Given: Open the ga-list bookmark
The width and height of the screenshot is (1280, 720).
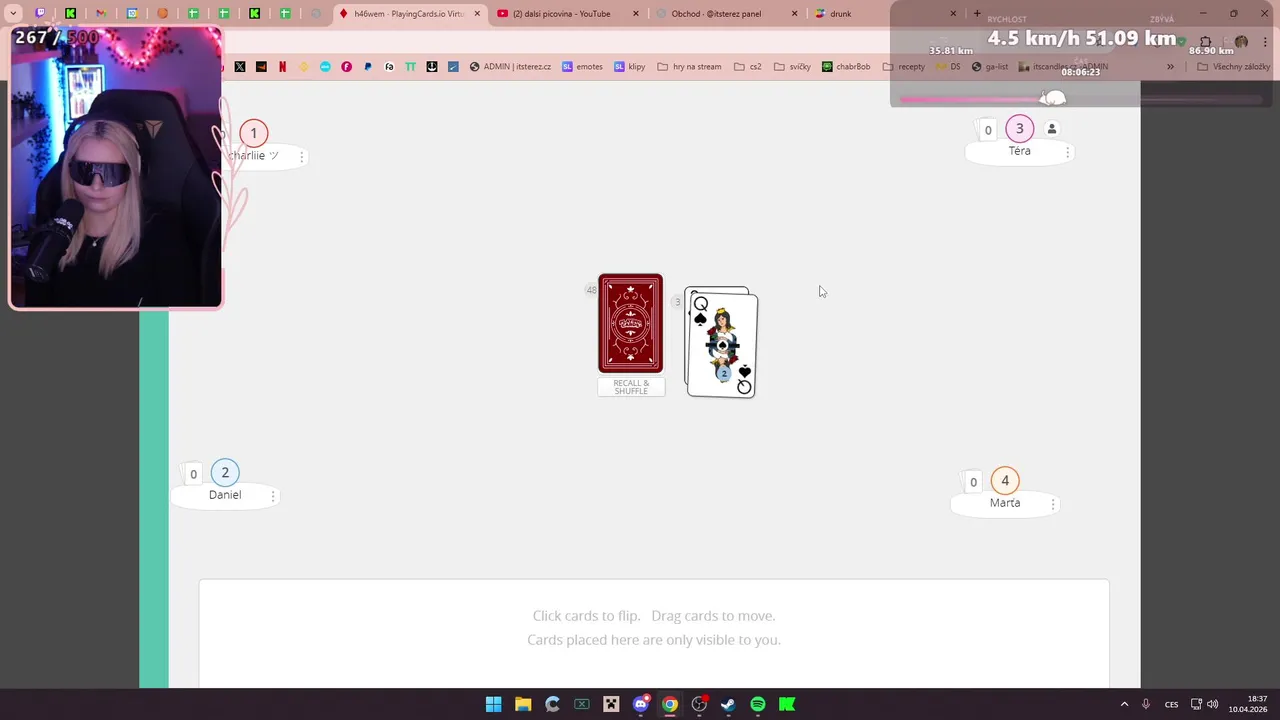Looking at the screenshot, I should [x=990, y=67].
